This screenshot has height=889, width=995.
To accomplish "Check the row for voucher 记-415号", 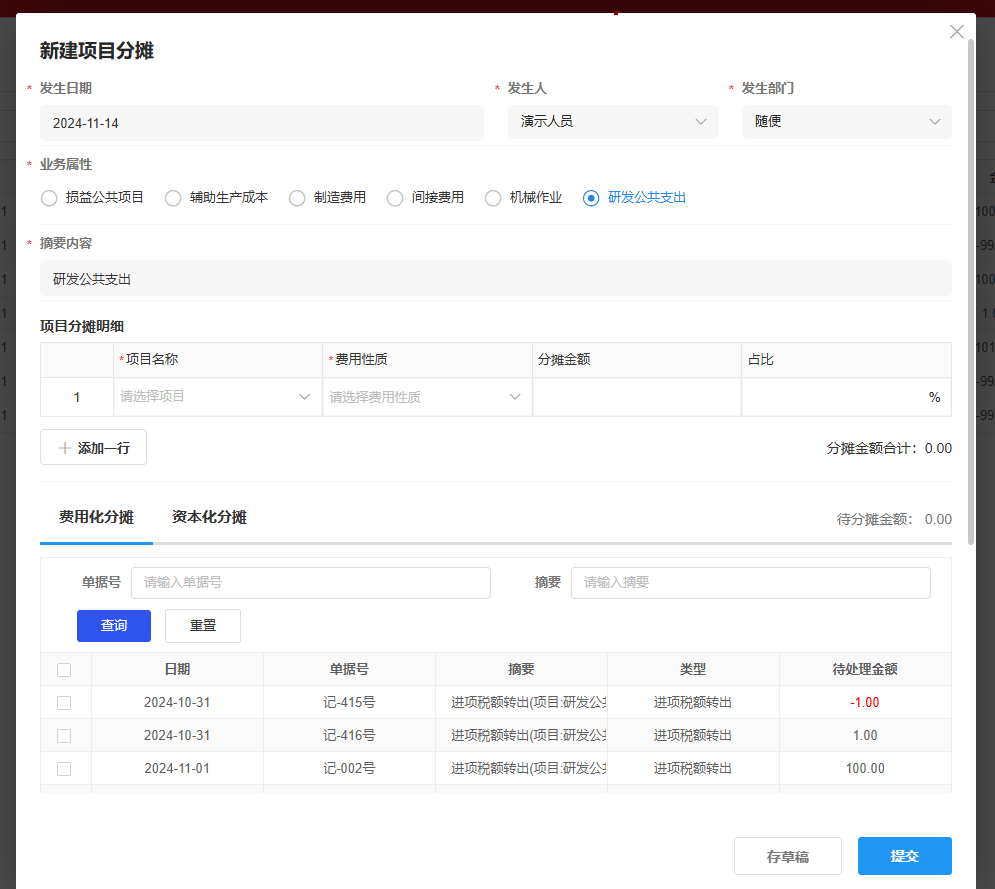I will (65, 702).
